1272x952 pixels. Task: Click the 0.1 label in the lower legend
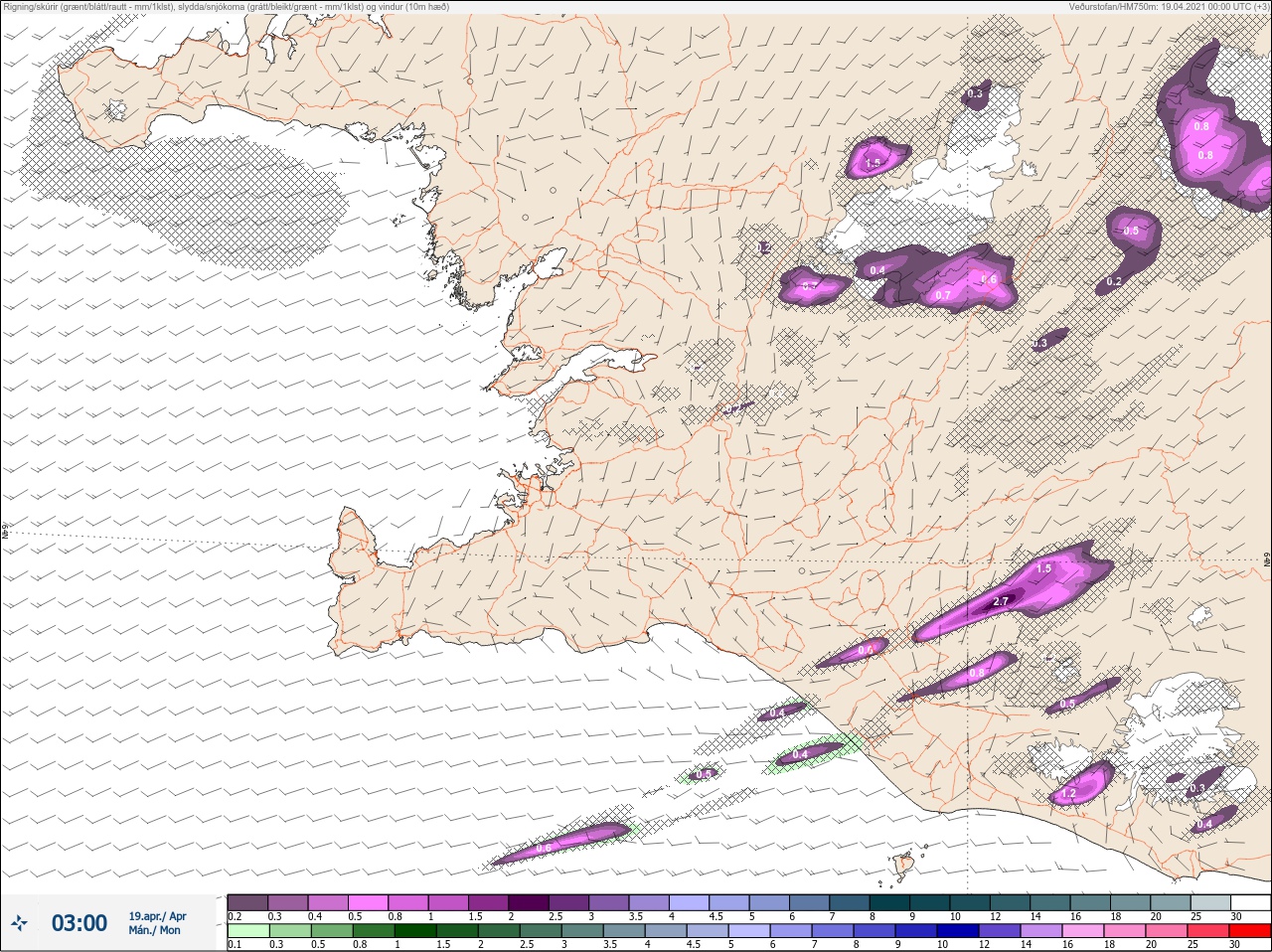click(x=235, y=945)
